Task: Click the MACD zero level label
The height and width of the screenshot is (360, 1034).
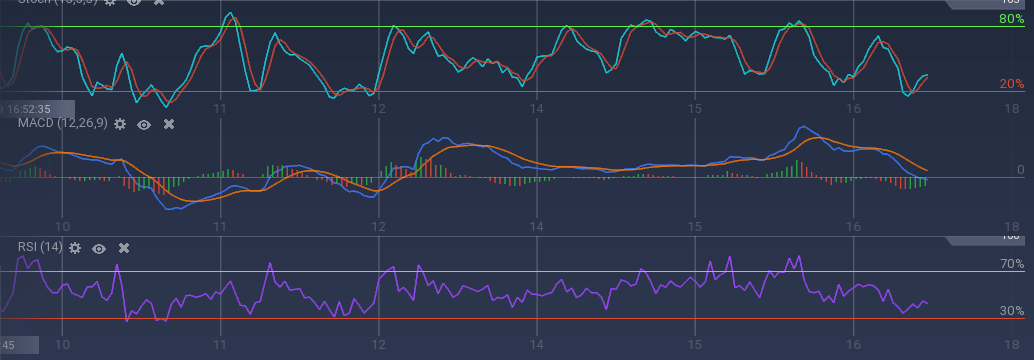Action: click(1020, 170)
